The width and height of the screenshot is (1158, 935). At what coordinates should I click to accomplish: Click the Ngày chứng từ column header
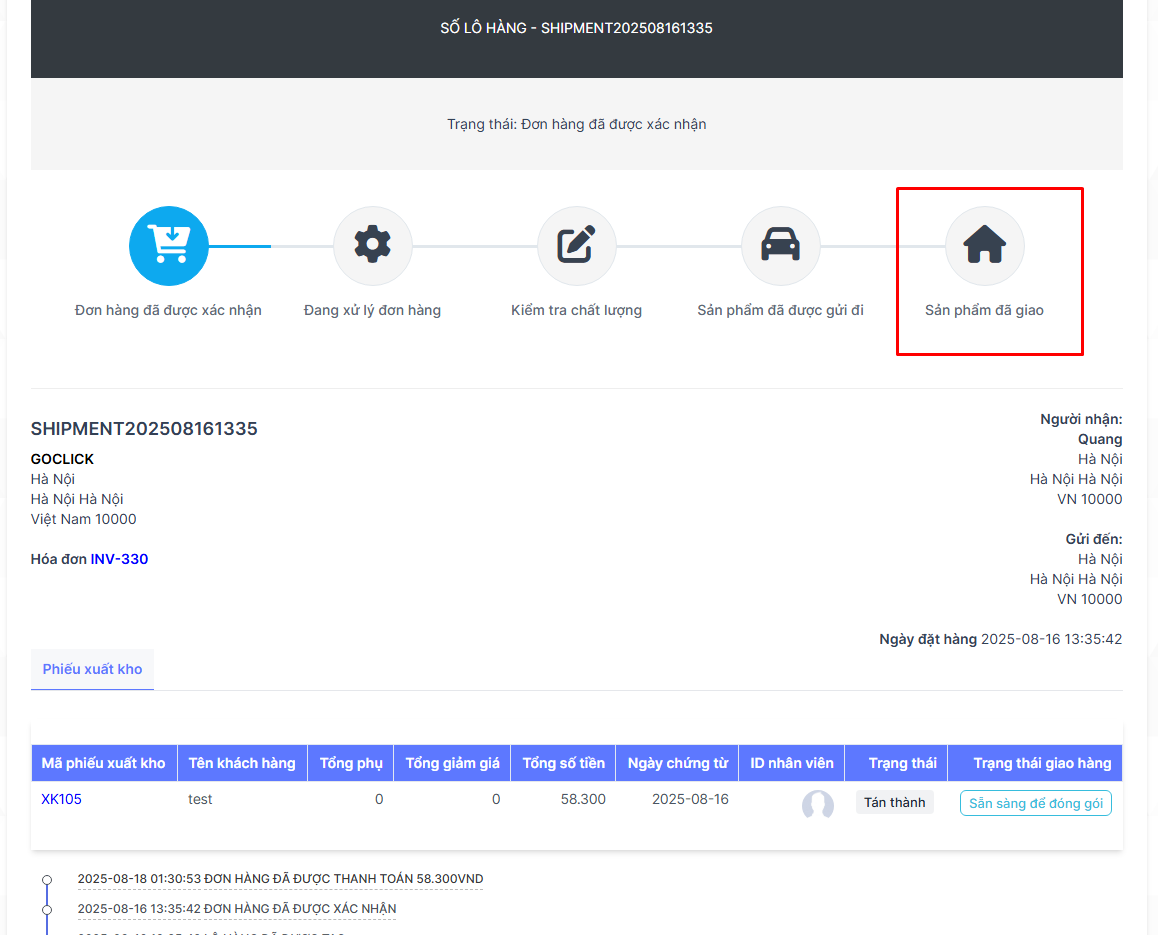pos(677,763)
